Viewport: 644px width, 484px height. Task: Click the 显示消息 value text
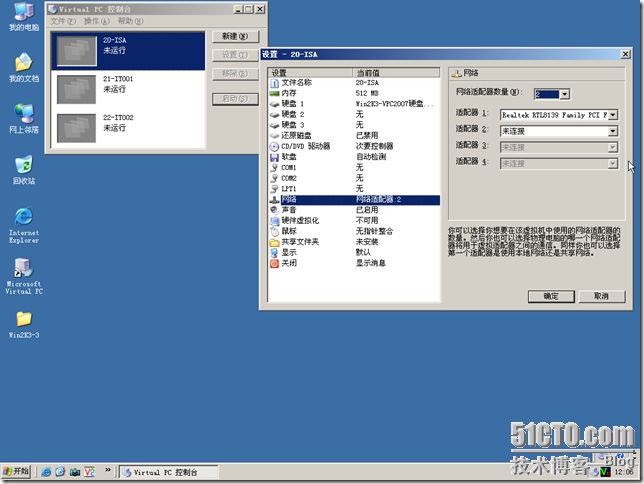370,263
